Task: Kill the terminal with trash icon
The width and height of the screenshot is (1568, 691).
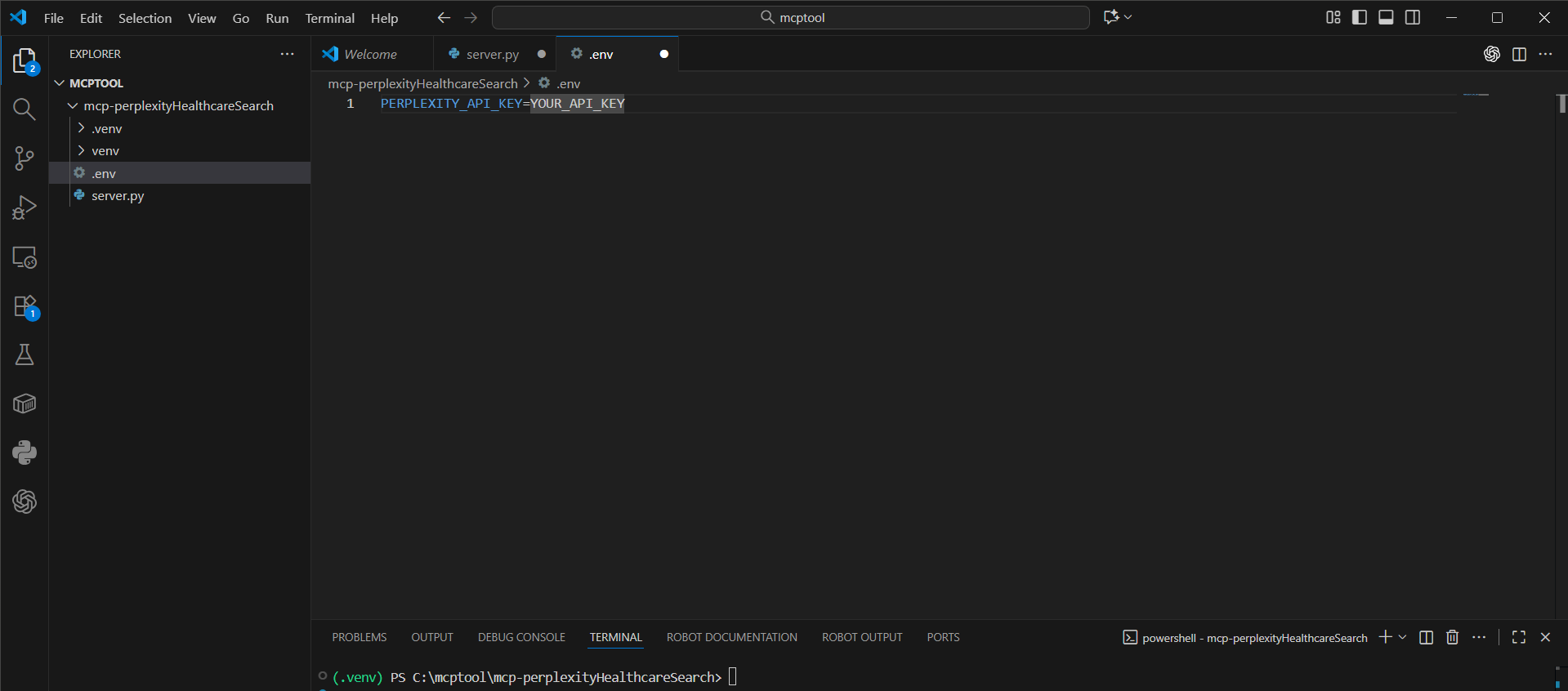Action: (1452, 637)
